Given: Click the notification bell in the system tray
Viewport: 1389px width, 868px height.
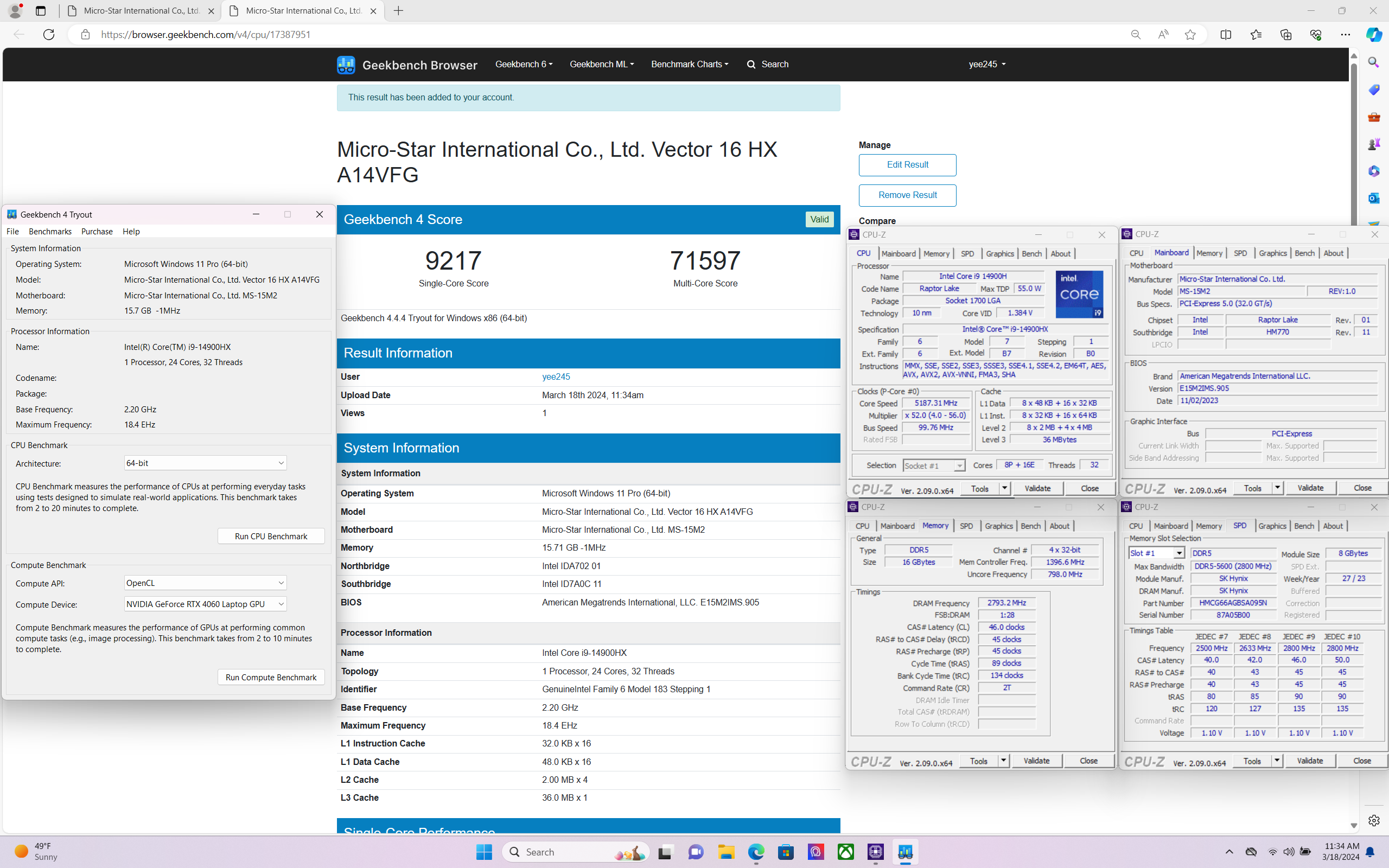Looking at the screenshot, I should 1370,852.
